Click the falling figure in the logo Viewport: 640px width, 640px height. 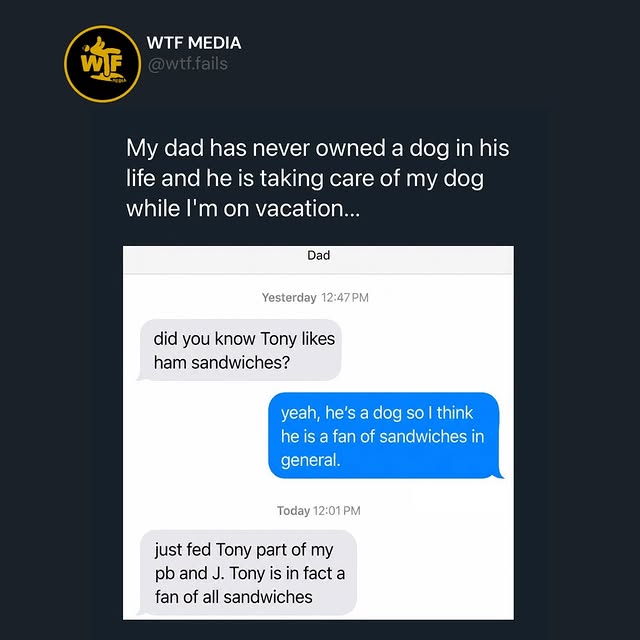(104, 56)
